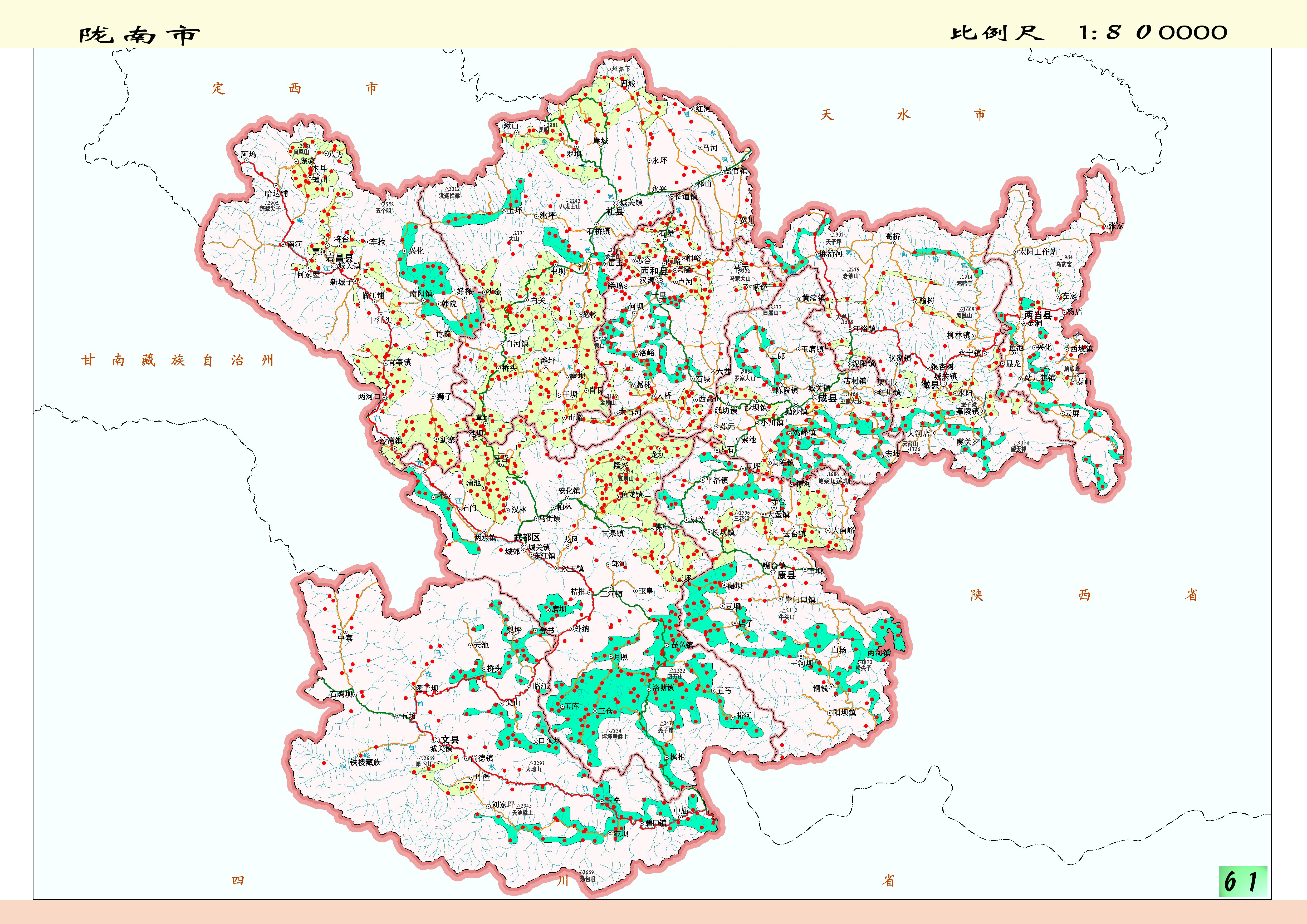Click the 阳坝镇 town label
The image size is (1307, 924).
[x=844, y=712]
